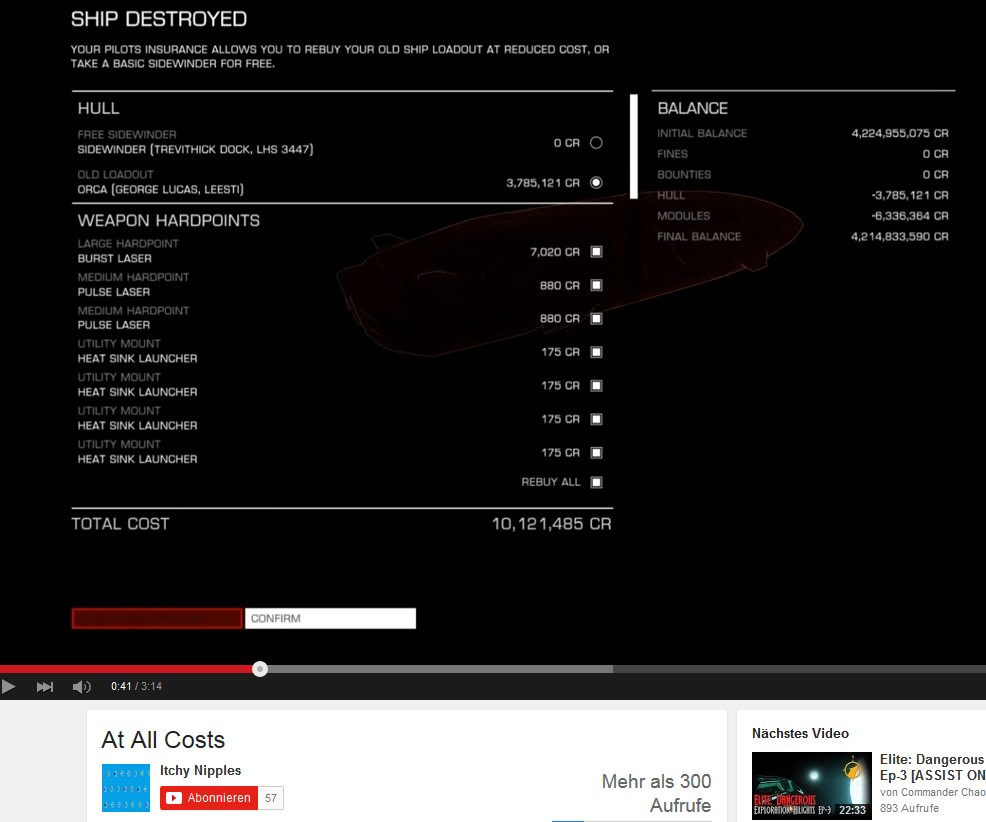The height and width of the screenshot is (822, 986).
Task: Click the video title At All Costs
Action: coord(163,740)
